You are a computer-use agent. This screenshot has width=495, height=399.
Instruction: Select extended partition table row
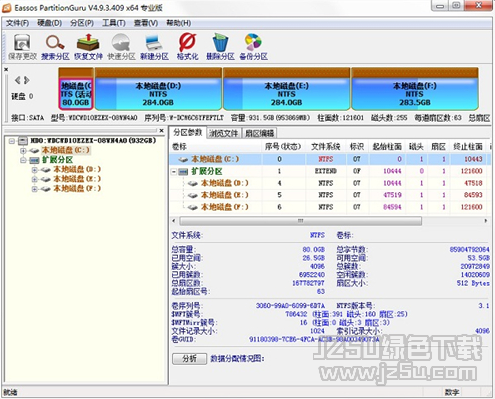(x=330, y=171)
